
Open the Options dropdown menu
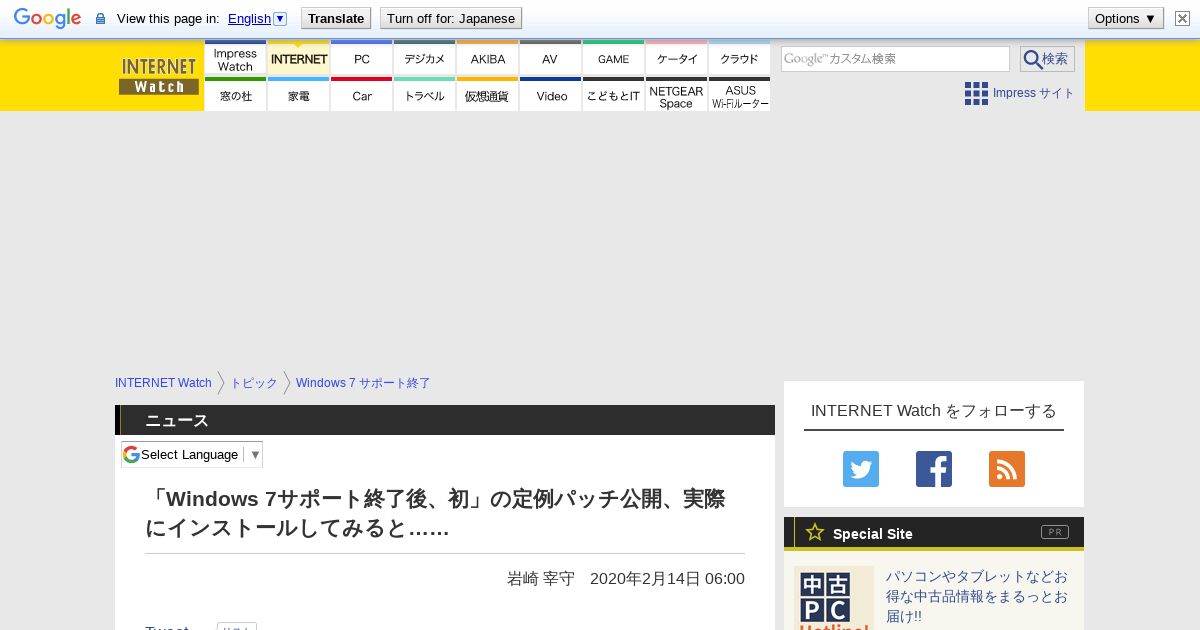[x=1126, y=18]
